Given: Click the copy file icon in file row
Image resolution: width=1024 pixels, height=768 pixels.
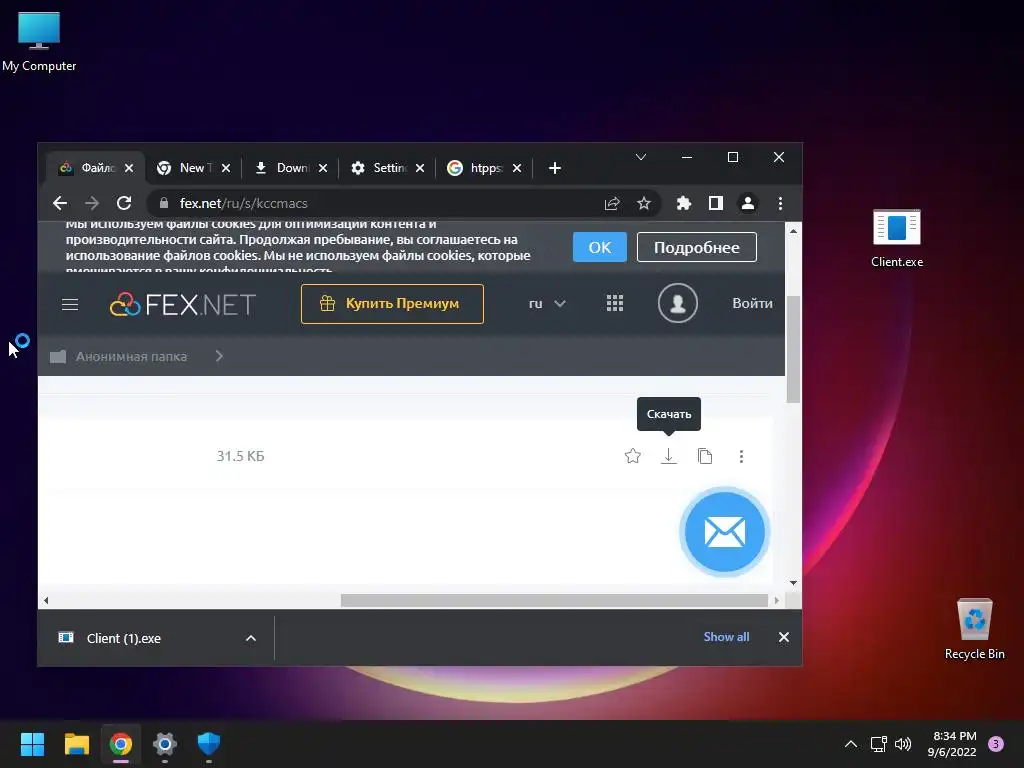Looking at the screenshot, I should pyautogui.click(x=705, y=456).
